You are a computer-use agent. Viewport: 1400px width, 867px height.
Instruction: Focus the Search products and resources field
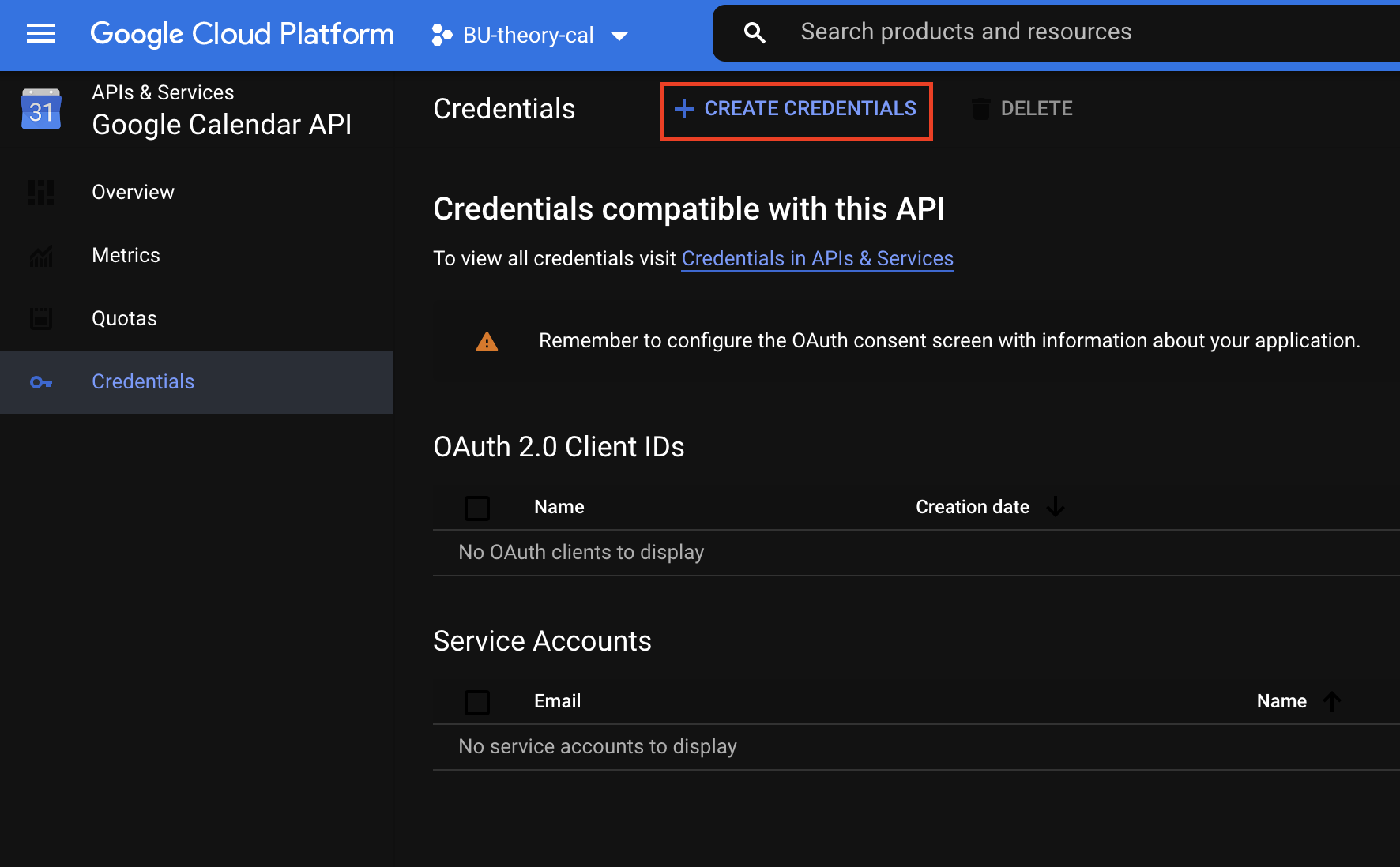click(1056, 32)
